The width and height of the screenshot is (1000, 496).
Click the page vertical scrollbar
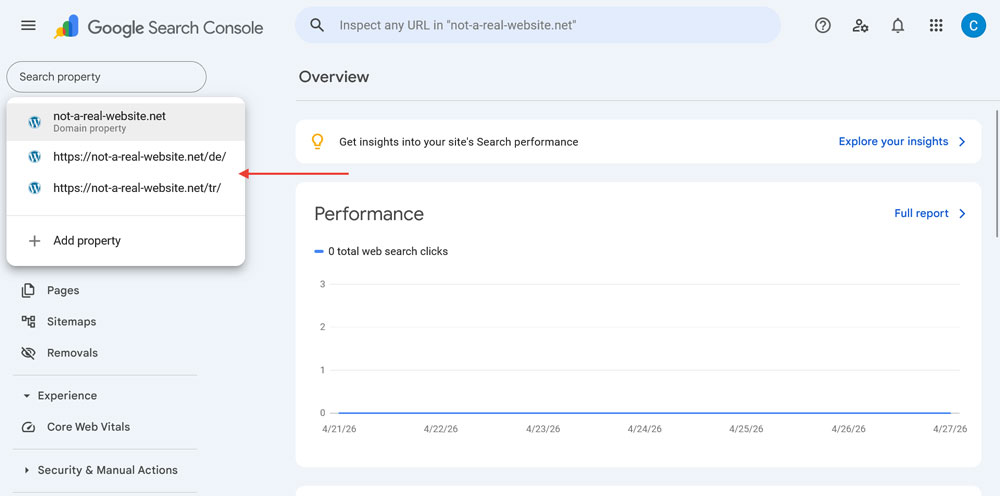point(997,173)
